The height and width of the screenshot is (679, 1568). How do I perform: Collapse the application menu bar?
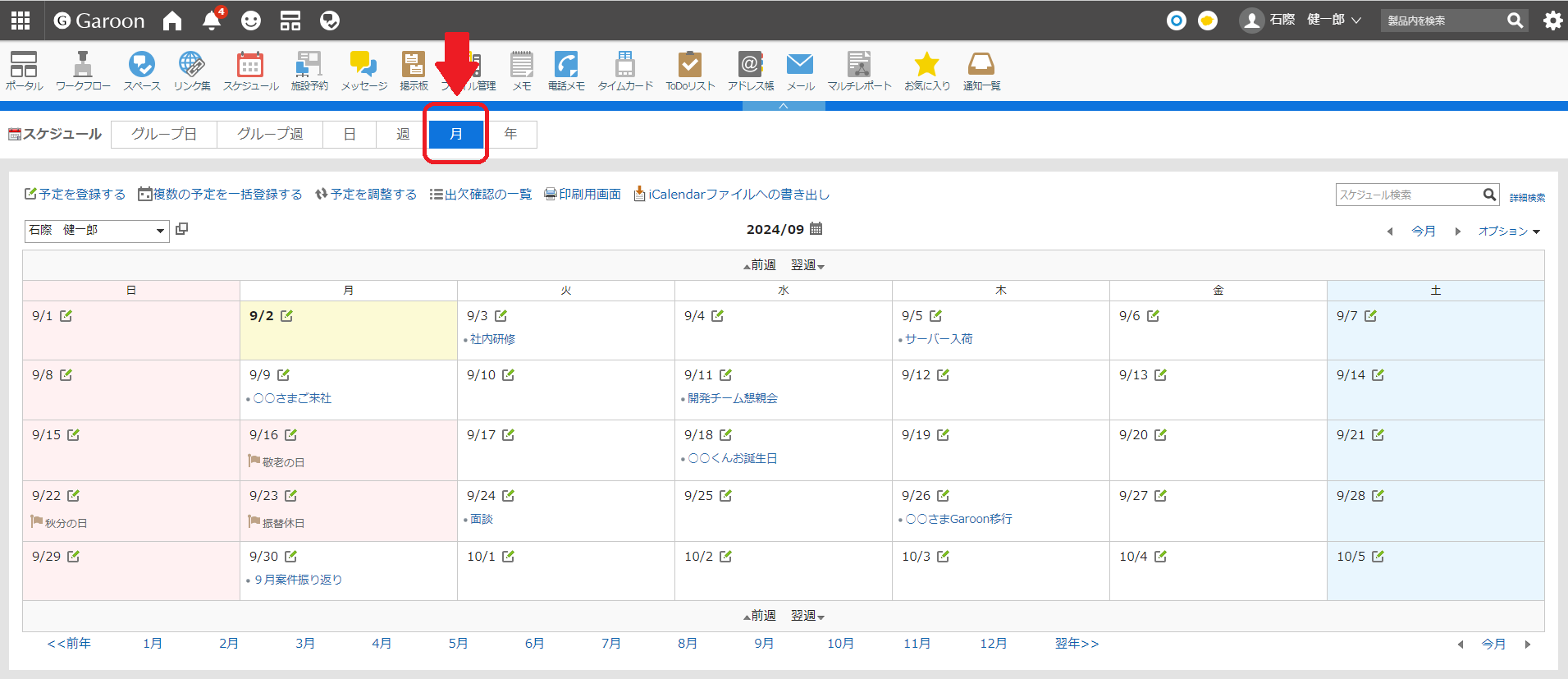pos(783,106)
